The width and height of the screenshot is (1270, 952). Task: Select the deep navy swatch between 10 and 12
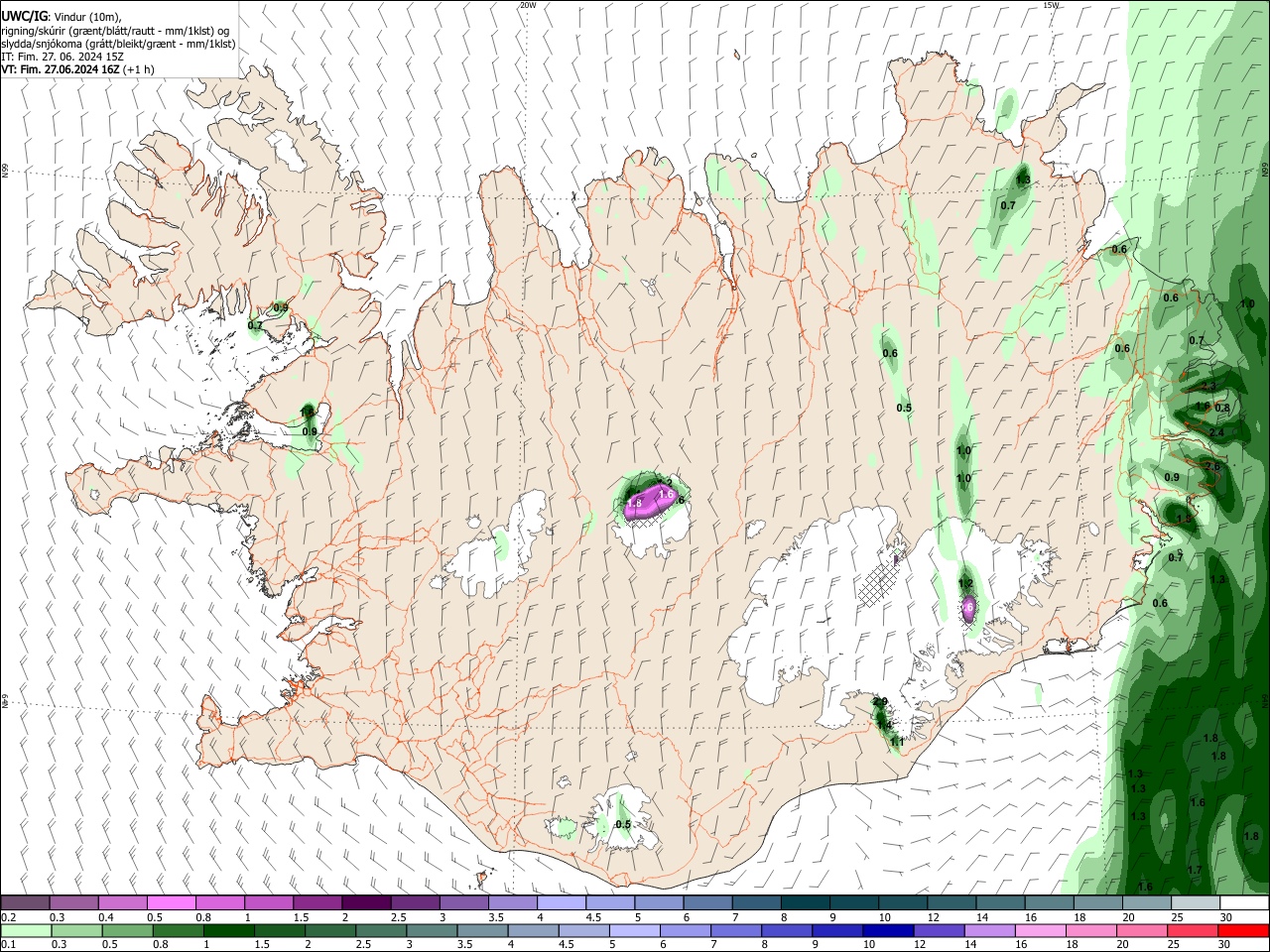890,931
